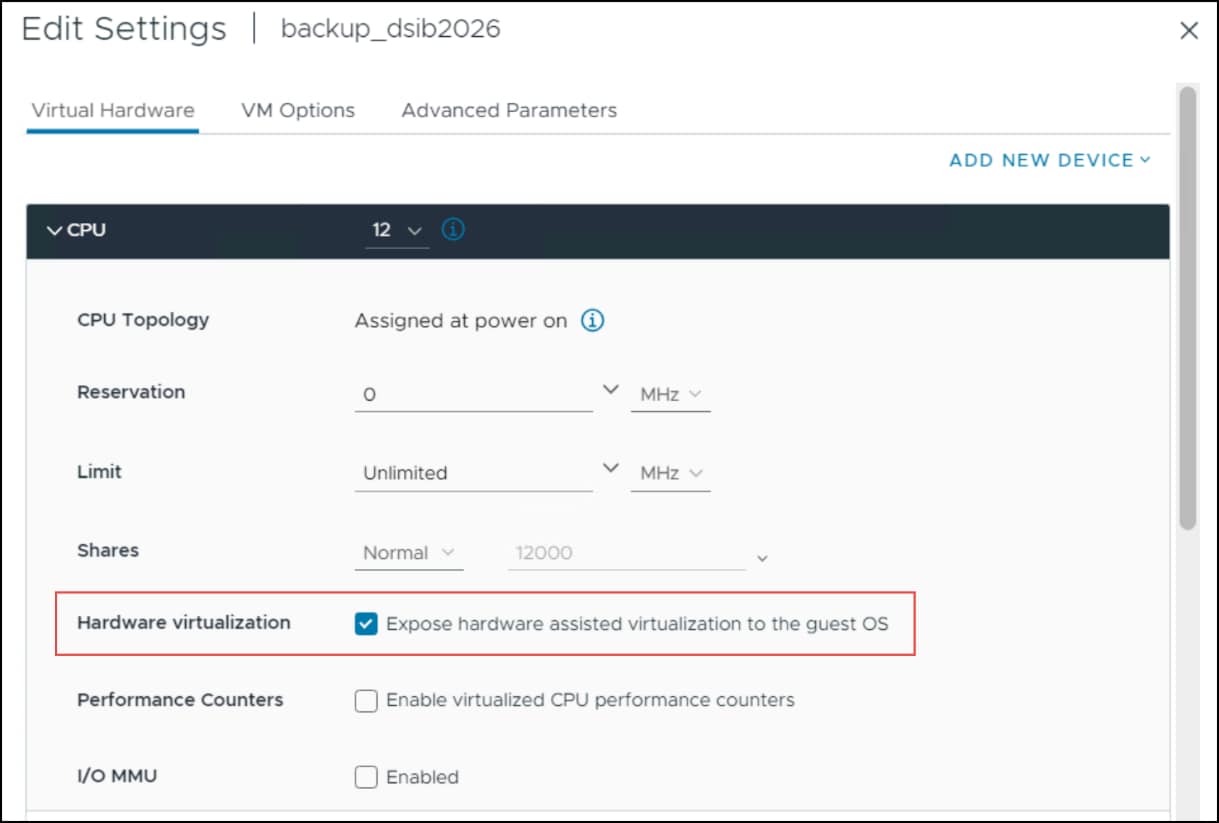Switch to the VM Options tab
The height and width of the screenshot is (823, 1219).
pyautogui.click(x=298, y=111)
